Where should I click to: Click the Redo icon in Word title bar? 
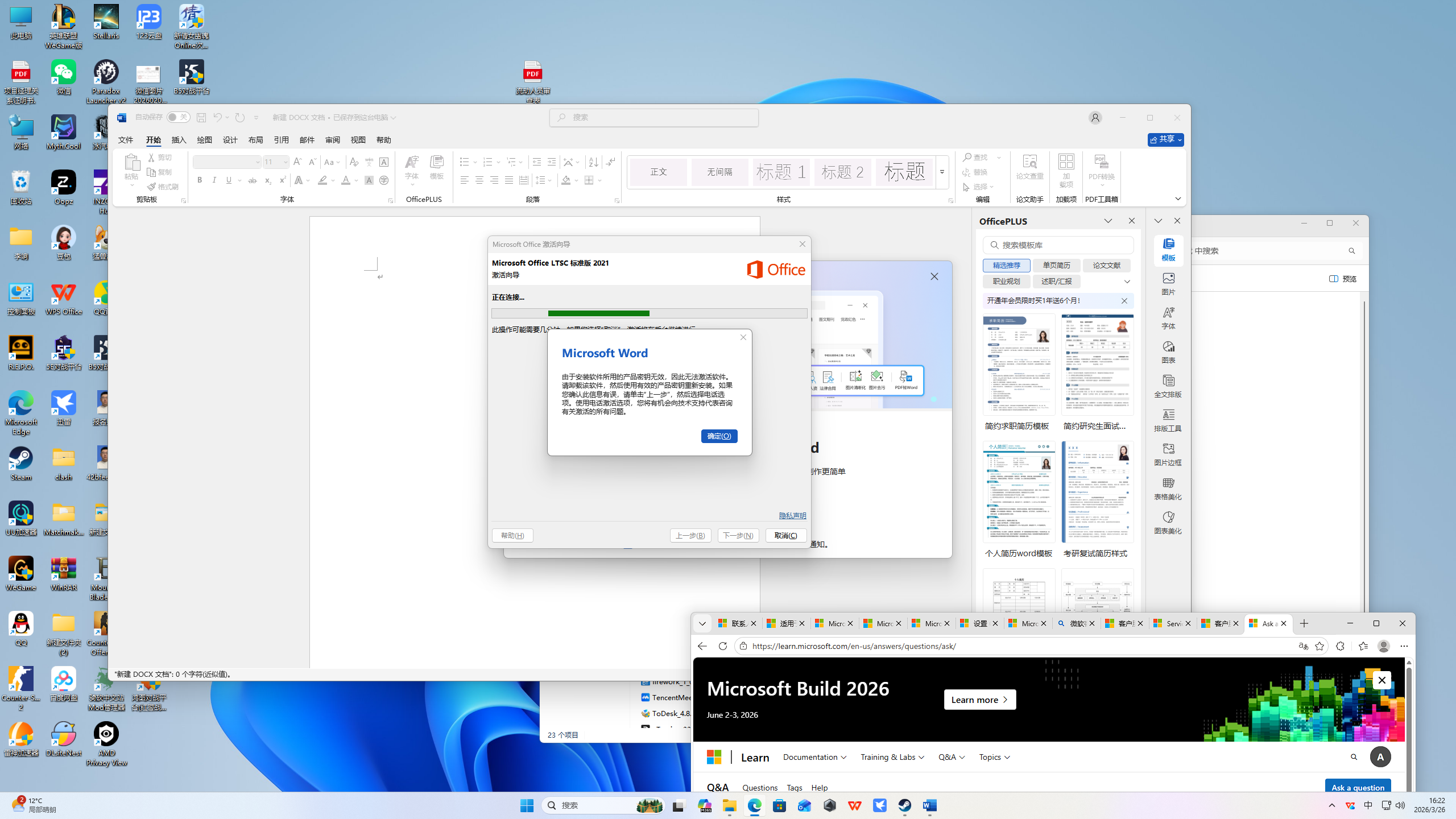pyautogui.click(x=240, y=118)
